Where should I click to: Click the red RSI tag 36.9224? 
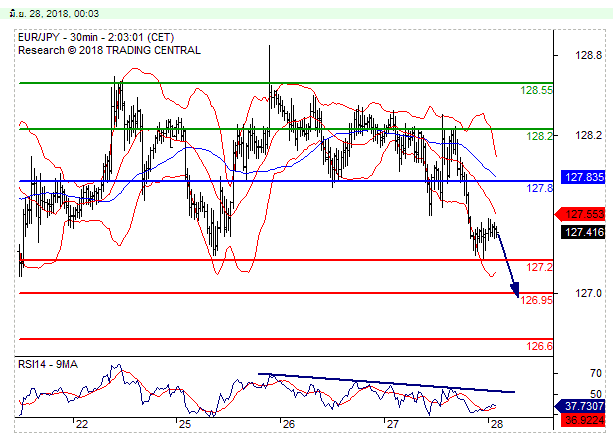583,420
